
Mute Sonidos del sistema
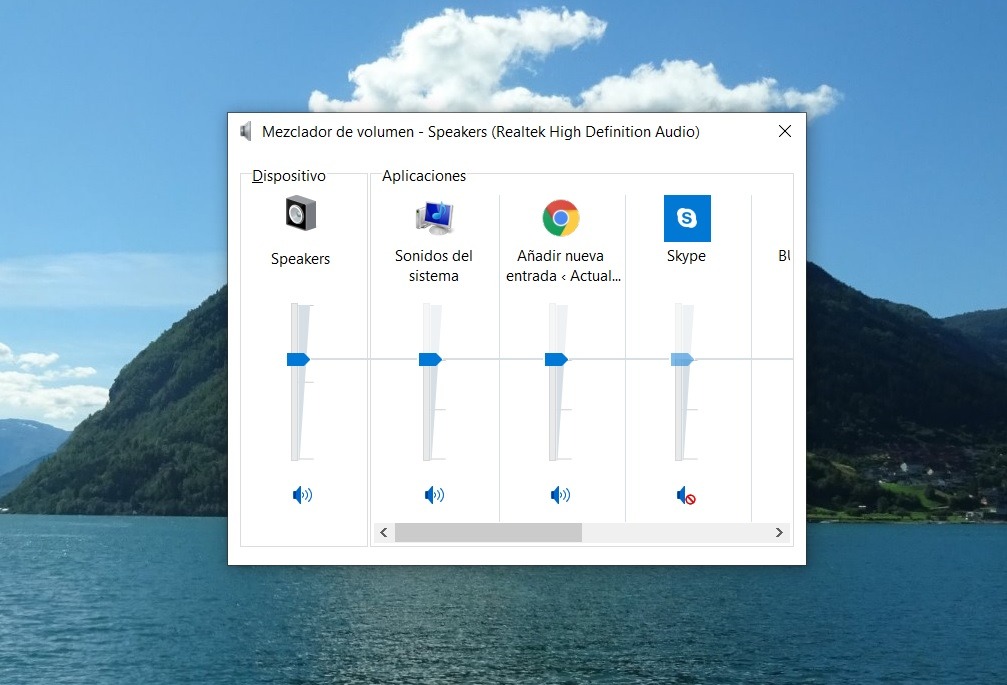pos(434,494)
